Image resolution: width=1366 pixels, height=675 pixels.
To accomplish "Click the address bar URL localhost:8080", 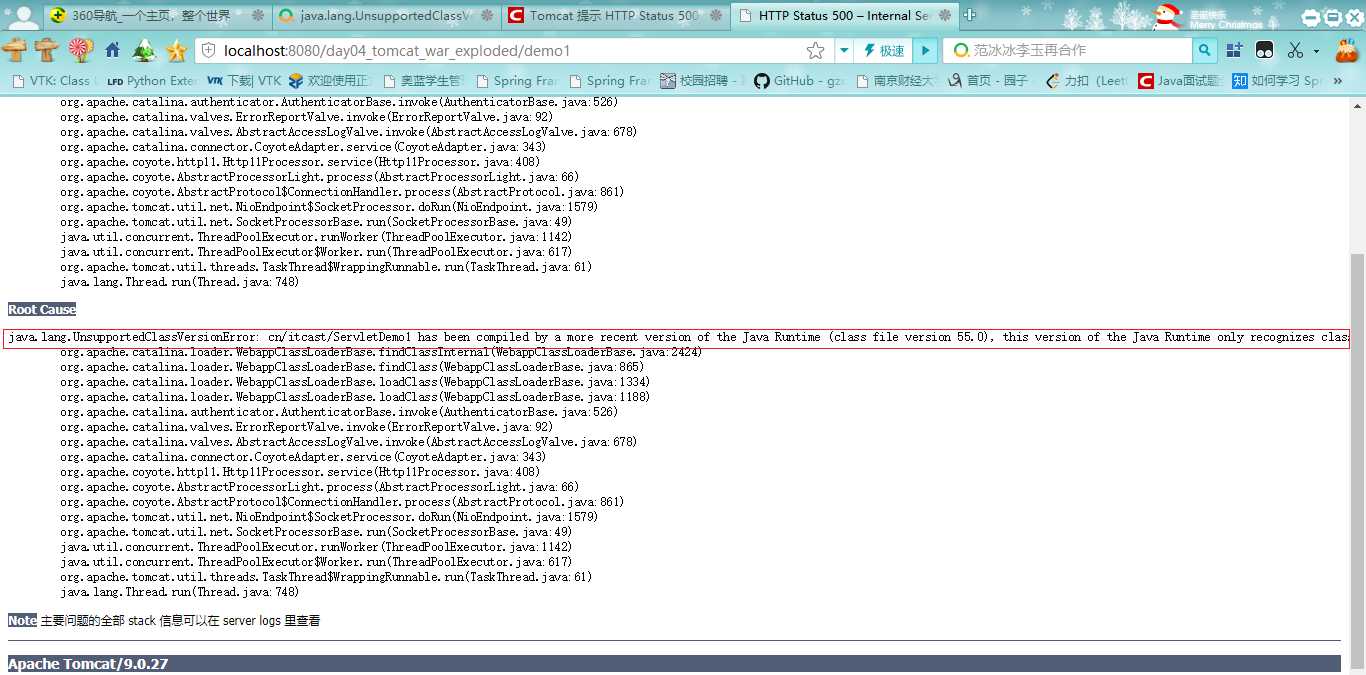I will [397, 51].
